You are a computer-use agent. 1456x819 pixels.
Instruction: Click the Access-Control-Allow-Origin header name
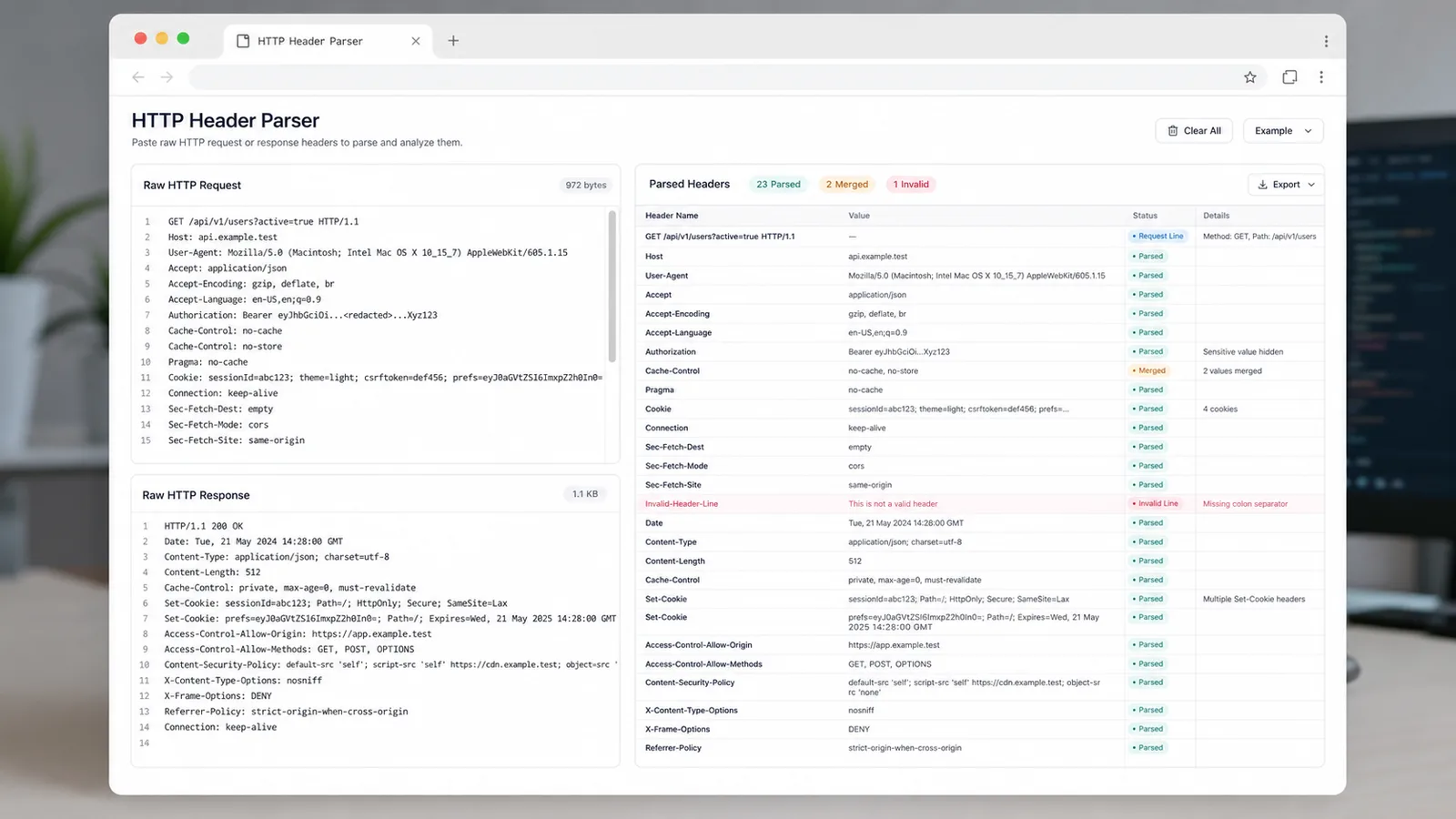699,645
